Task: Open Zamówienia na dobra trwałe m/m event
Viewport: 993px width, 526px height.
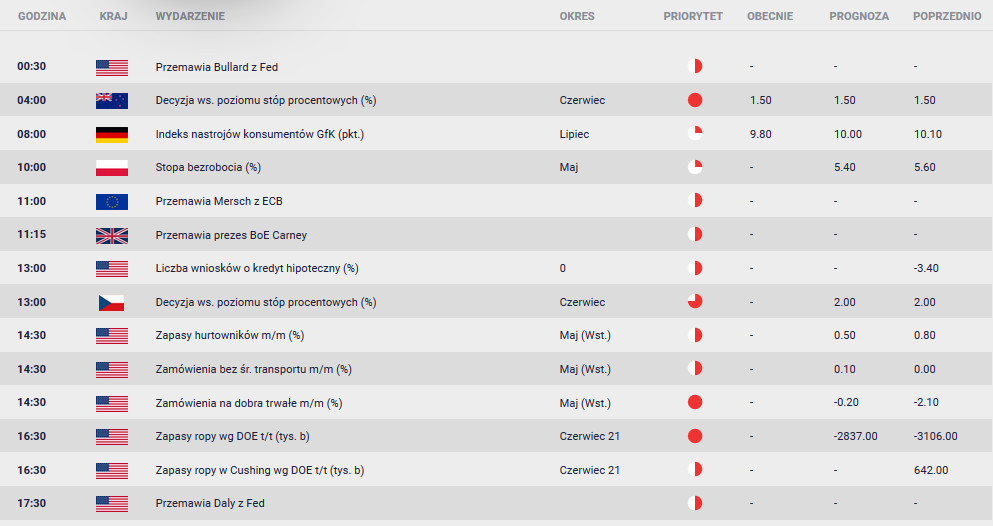Action: (249, 403)
